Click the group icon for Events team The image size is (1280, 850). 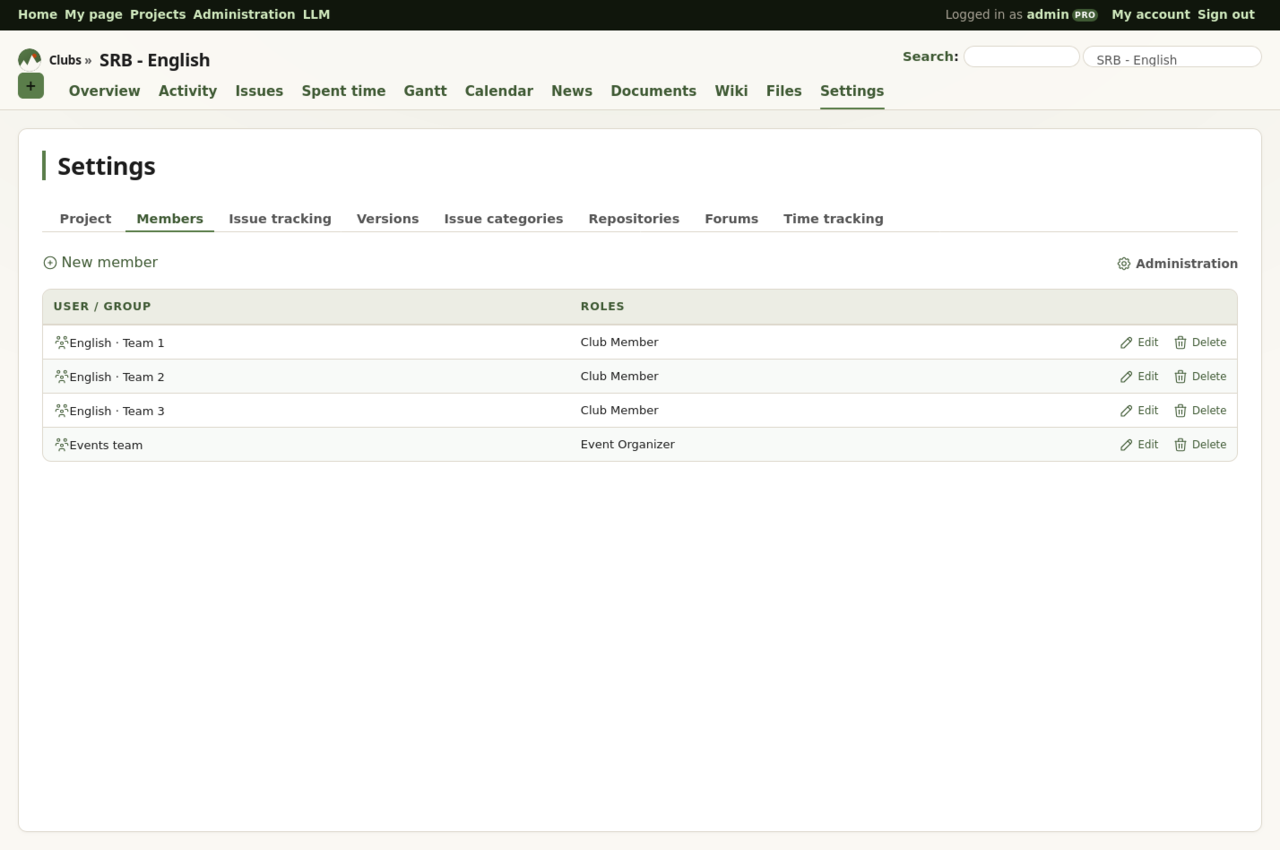point(61,444)
